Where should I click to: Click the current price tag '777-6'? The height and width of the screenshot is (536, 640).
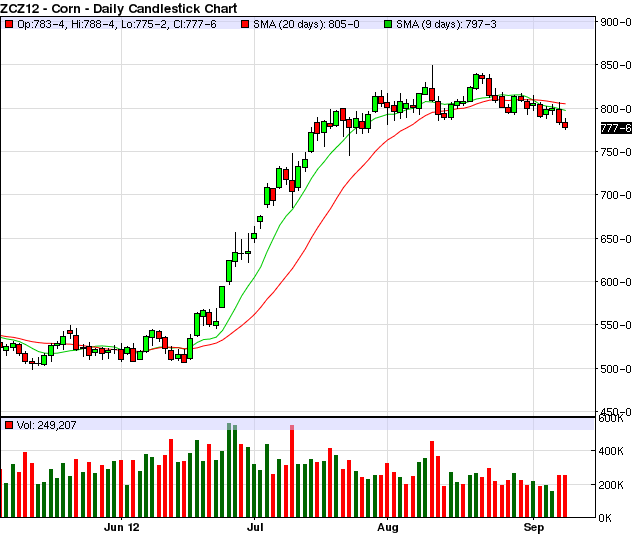tap(616, 129)
